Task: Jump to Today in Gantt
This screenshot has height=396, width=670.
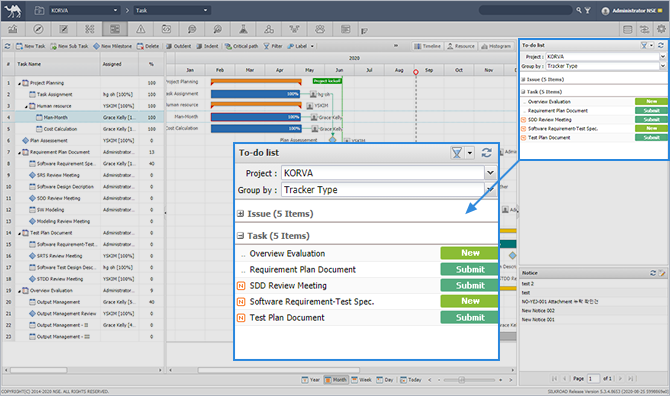Action: click(411, 380)
